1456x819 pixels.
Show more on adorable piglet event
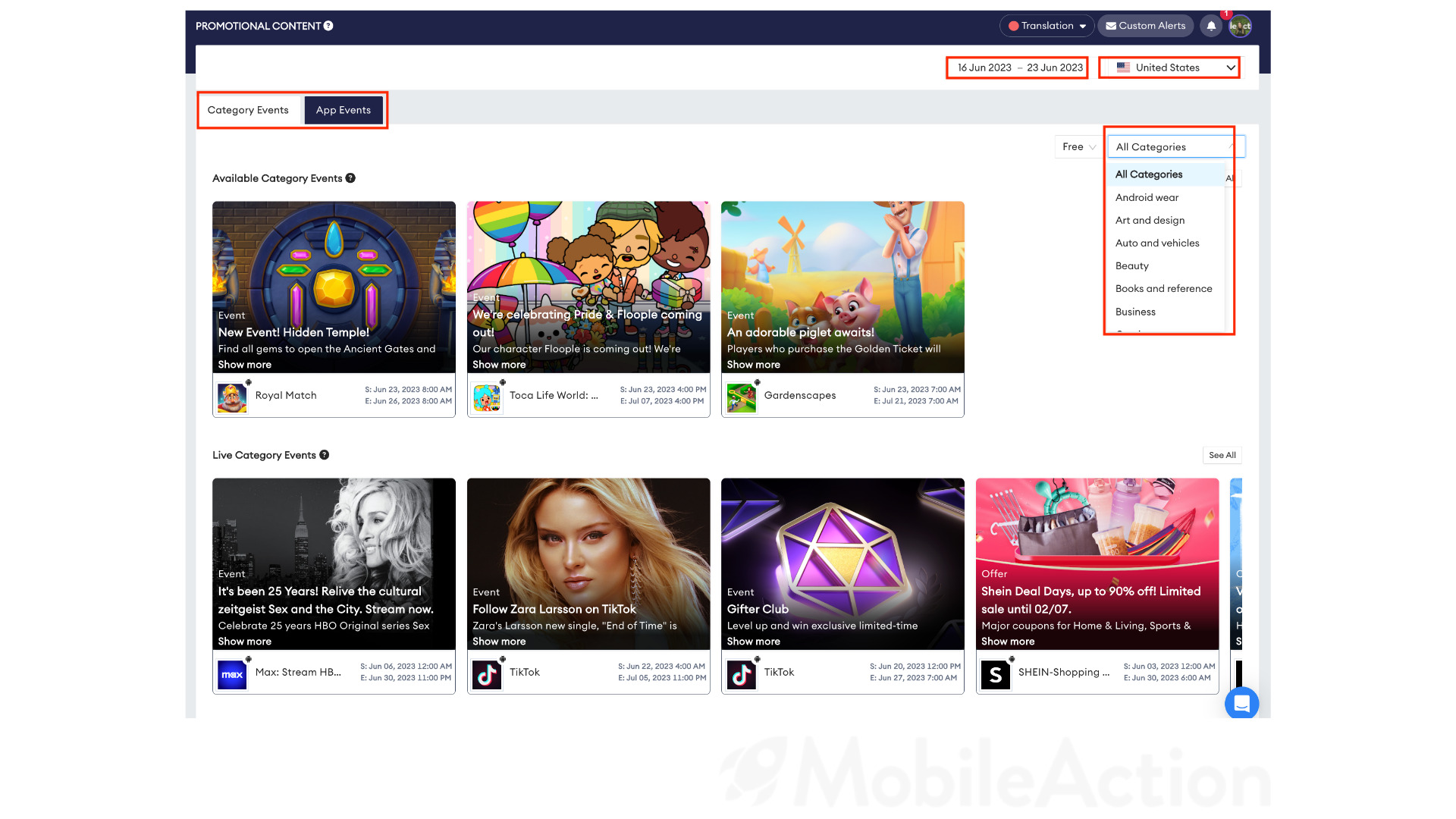(753, 365)
